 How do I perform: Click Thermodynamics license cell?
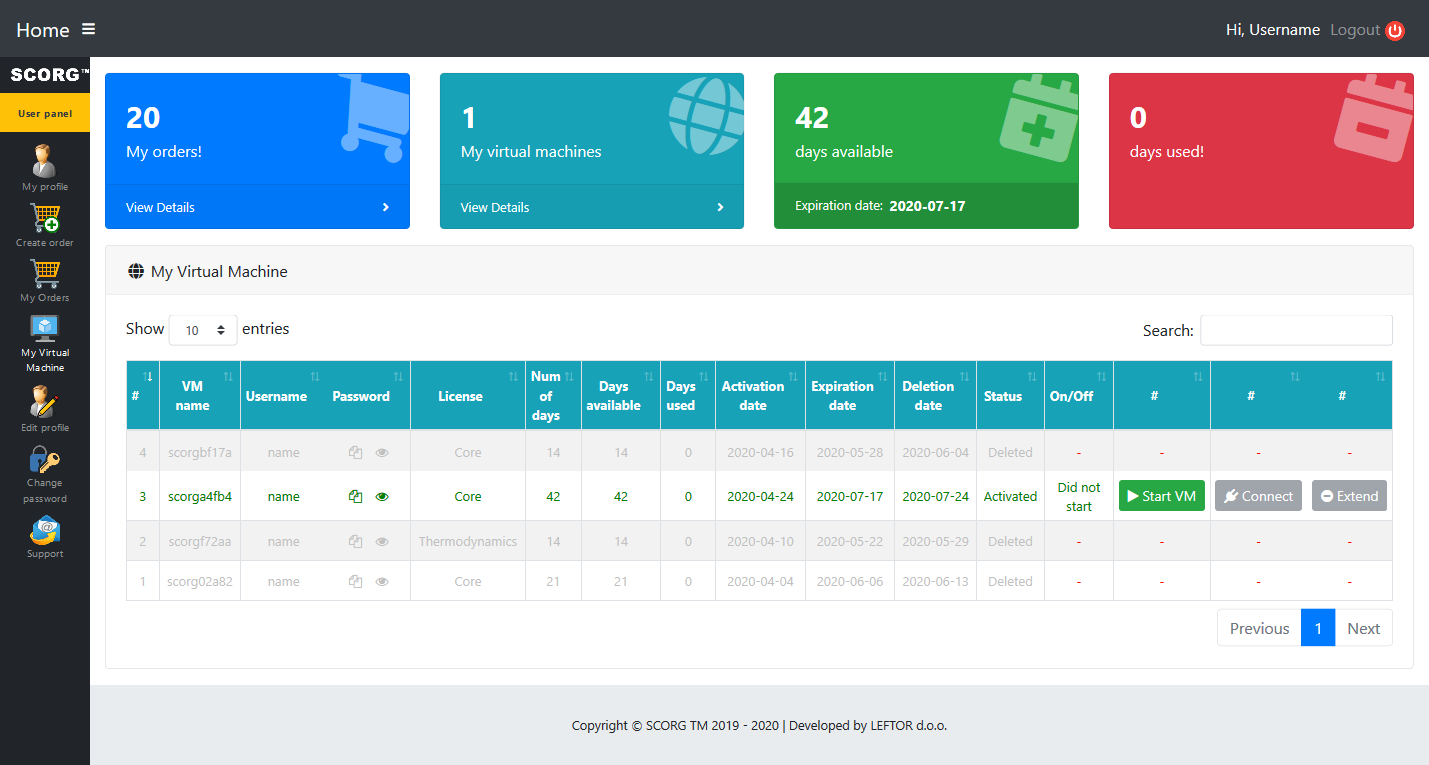click(468, 541)
